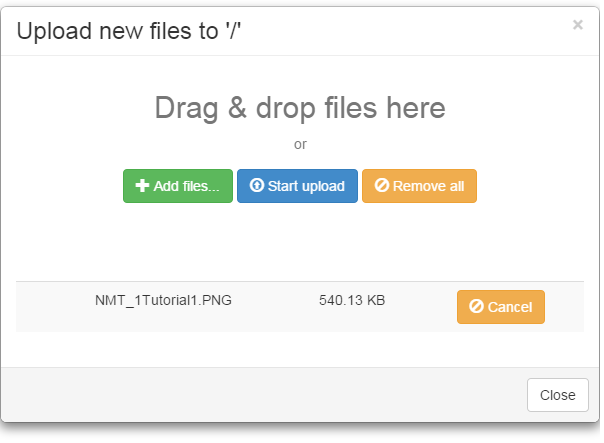604x443 pixels.
Task: Select the NMT_1Tutorial1.PNG file name
Action: click(163, 300)
